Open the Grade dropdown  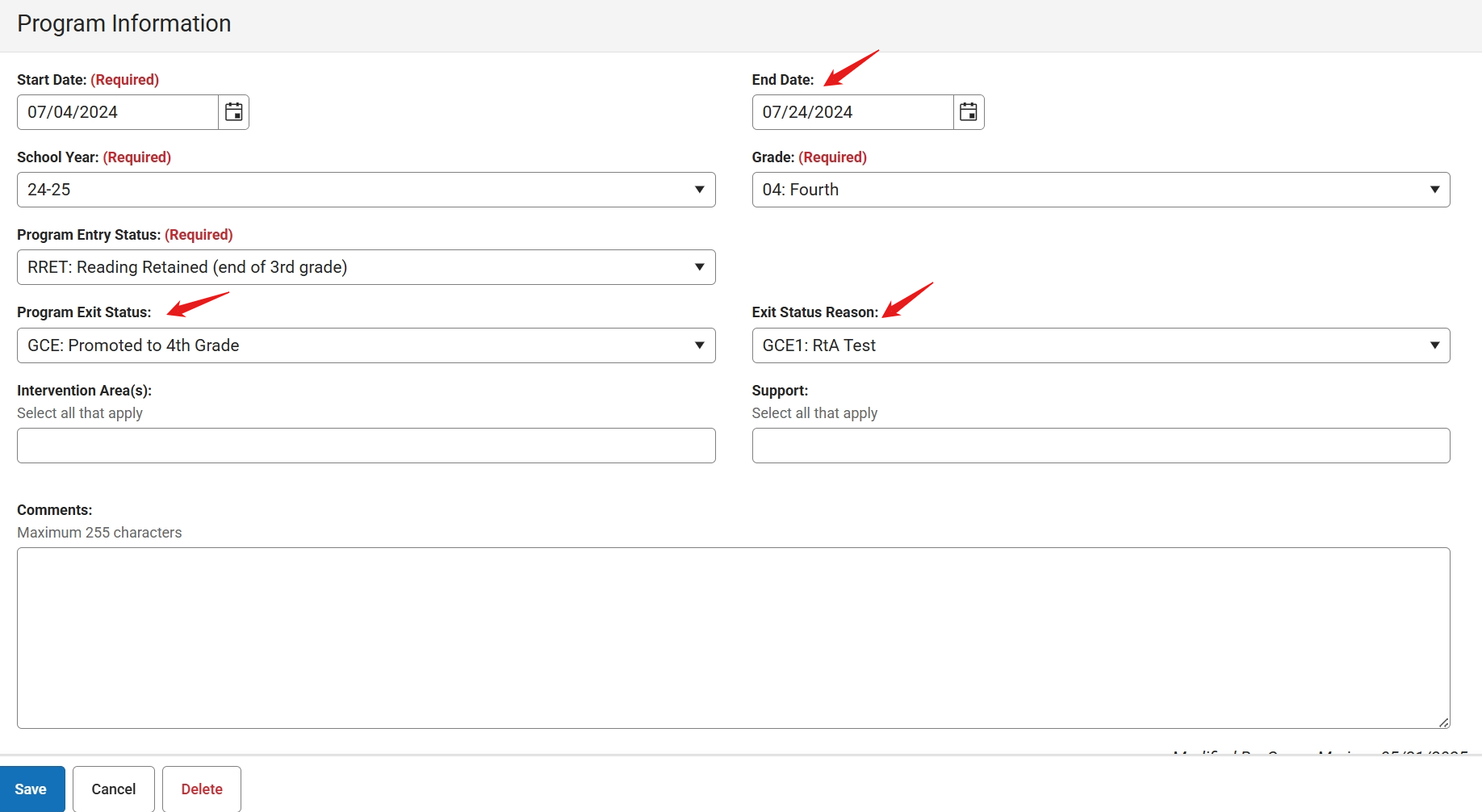[1100, 190]
